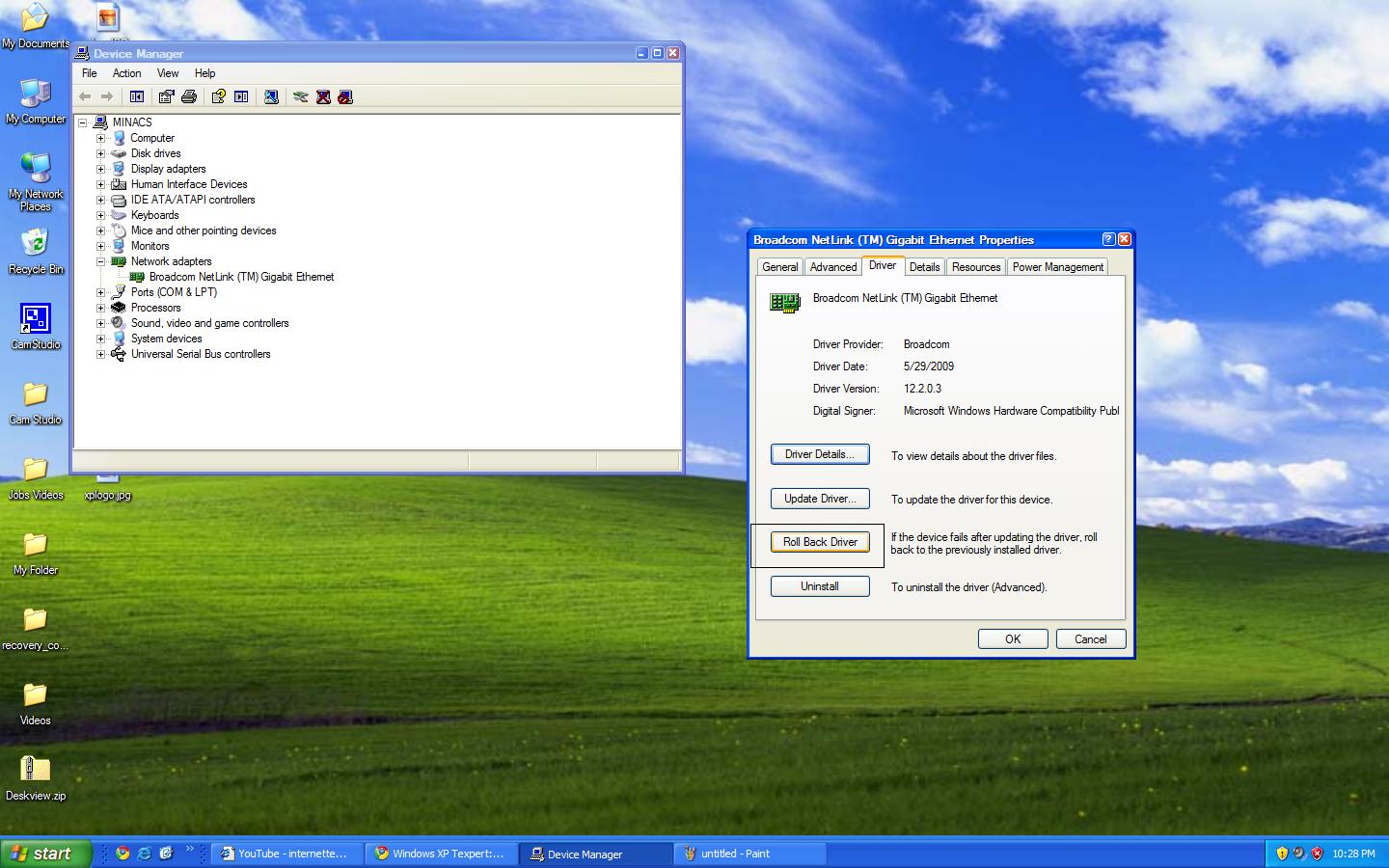
Task: Open the File menu in Device Manager
Action: 90,73
